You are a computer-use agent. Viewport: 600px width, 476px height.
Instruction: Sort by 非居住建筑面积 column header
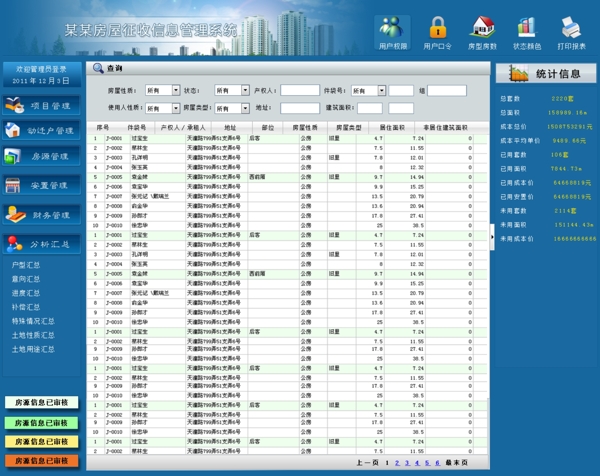click(x=445, y=127)
